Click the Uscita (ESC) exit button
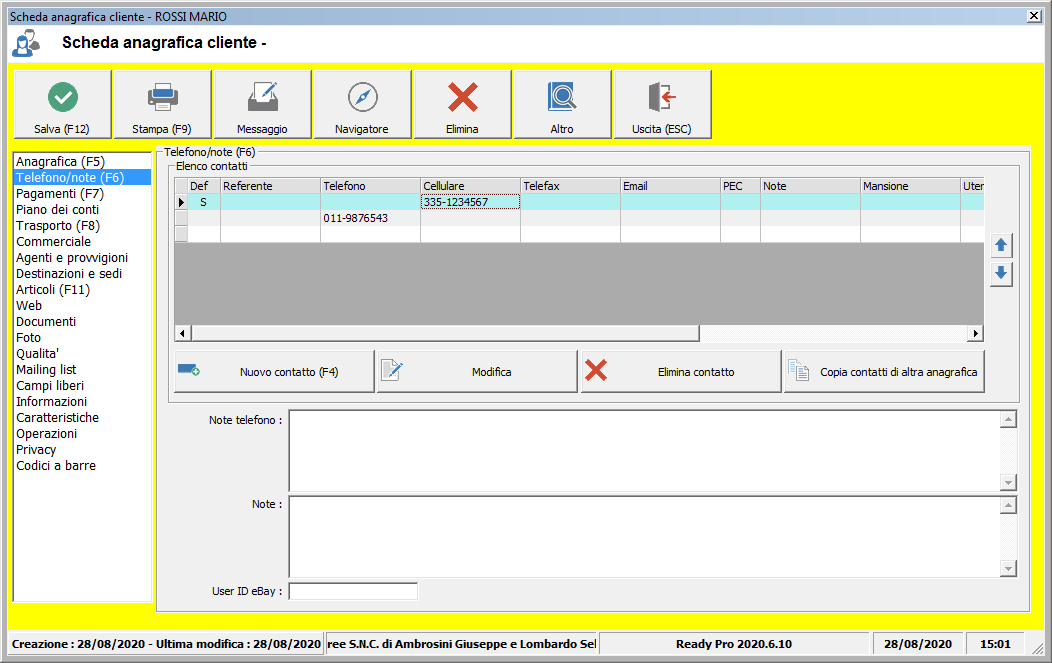The image size is (1052, 663). pyautogui.click(x=662, y=105)
